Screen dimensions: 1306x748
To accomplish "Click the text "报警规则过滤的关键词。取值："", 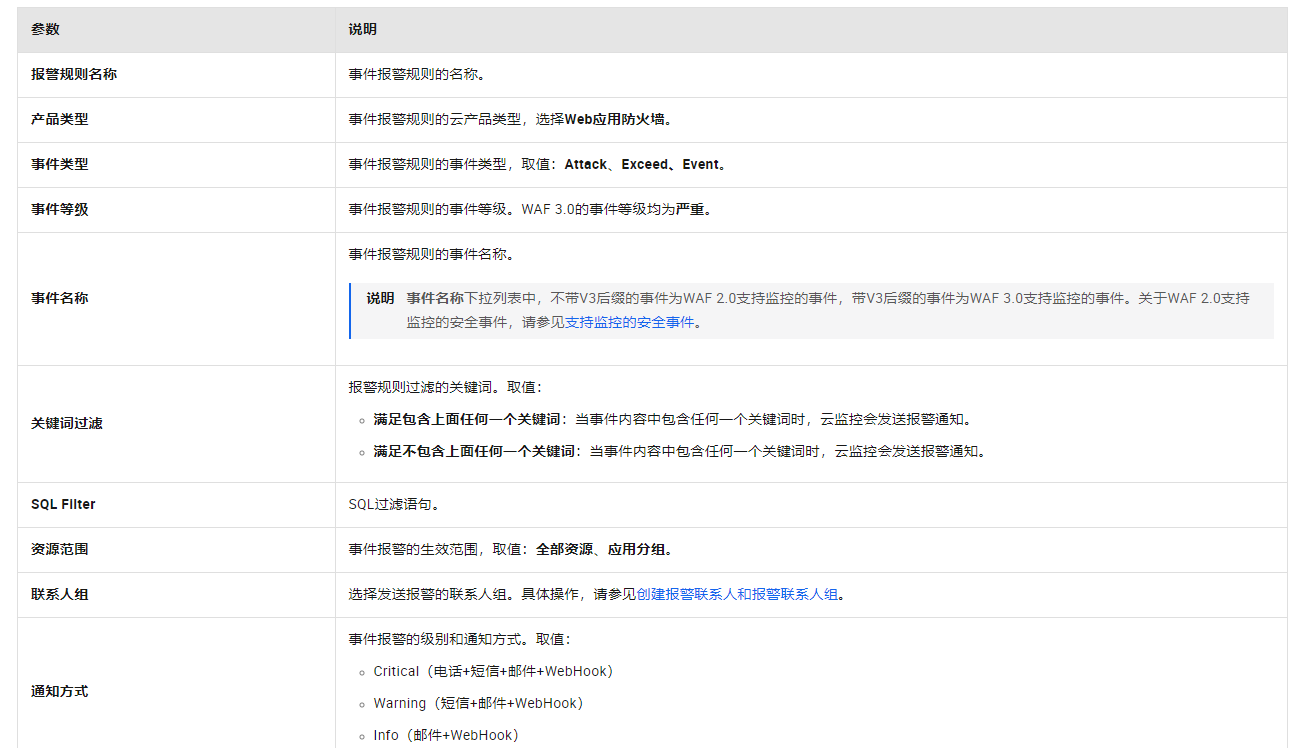I will pyautogui.click(x=445, y=387).
